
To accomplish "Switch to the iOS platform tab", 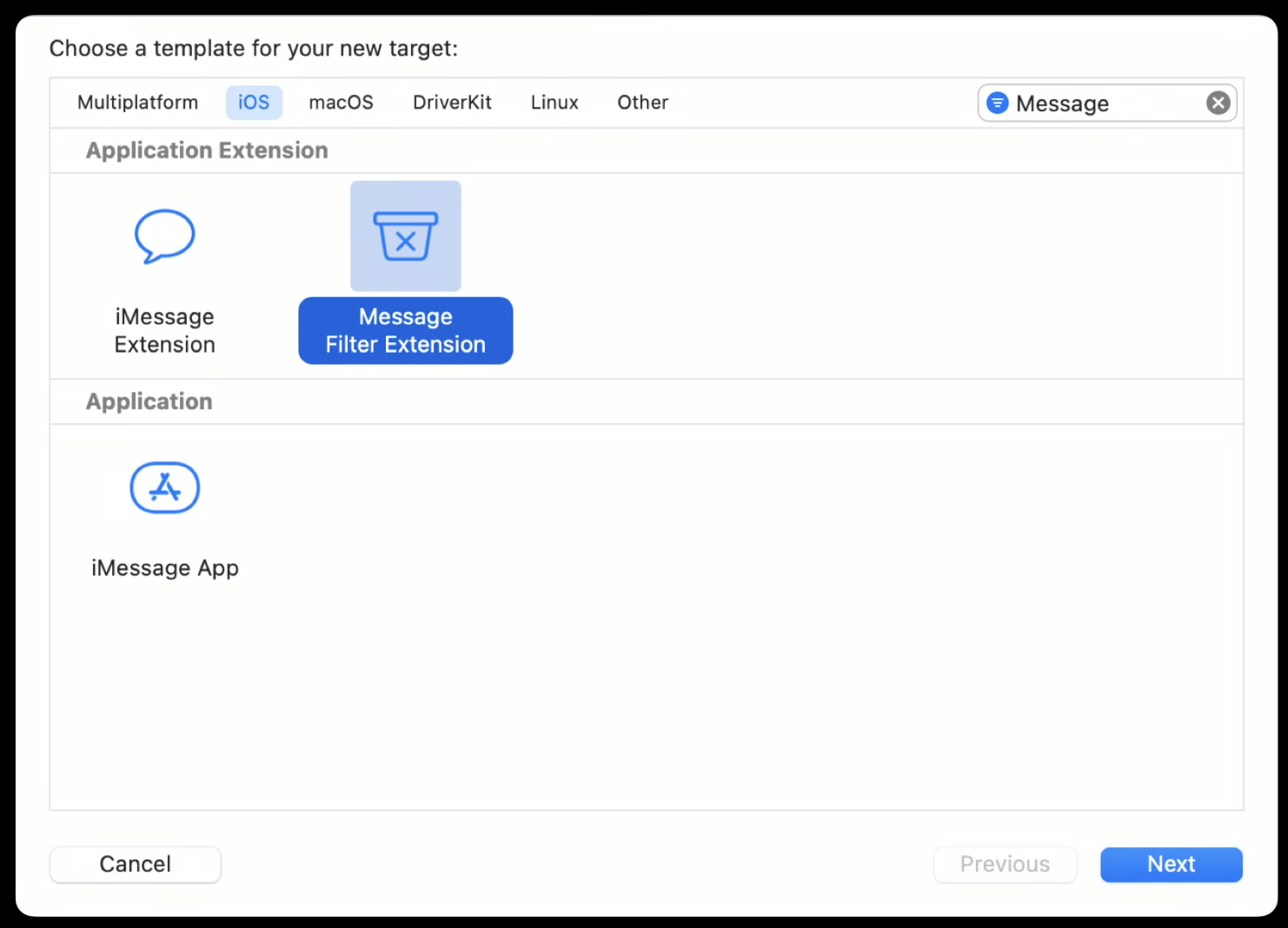I will coord(254,103).
